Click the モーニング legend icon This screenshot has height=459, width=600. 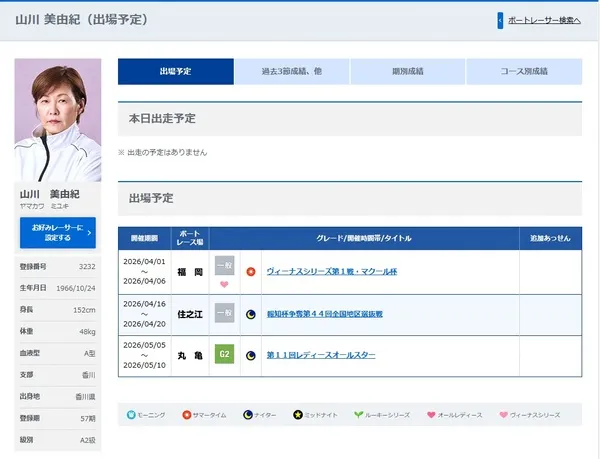(x=131, y=415)
